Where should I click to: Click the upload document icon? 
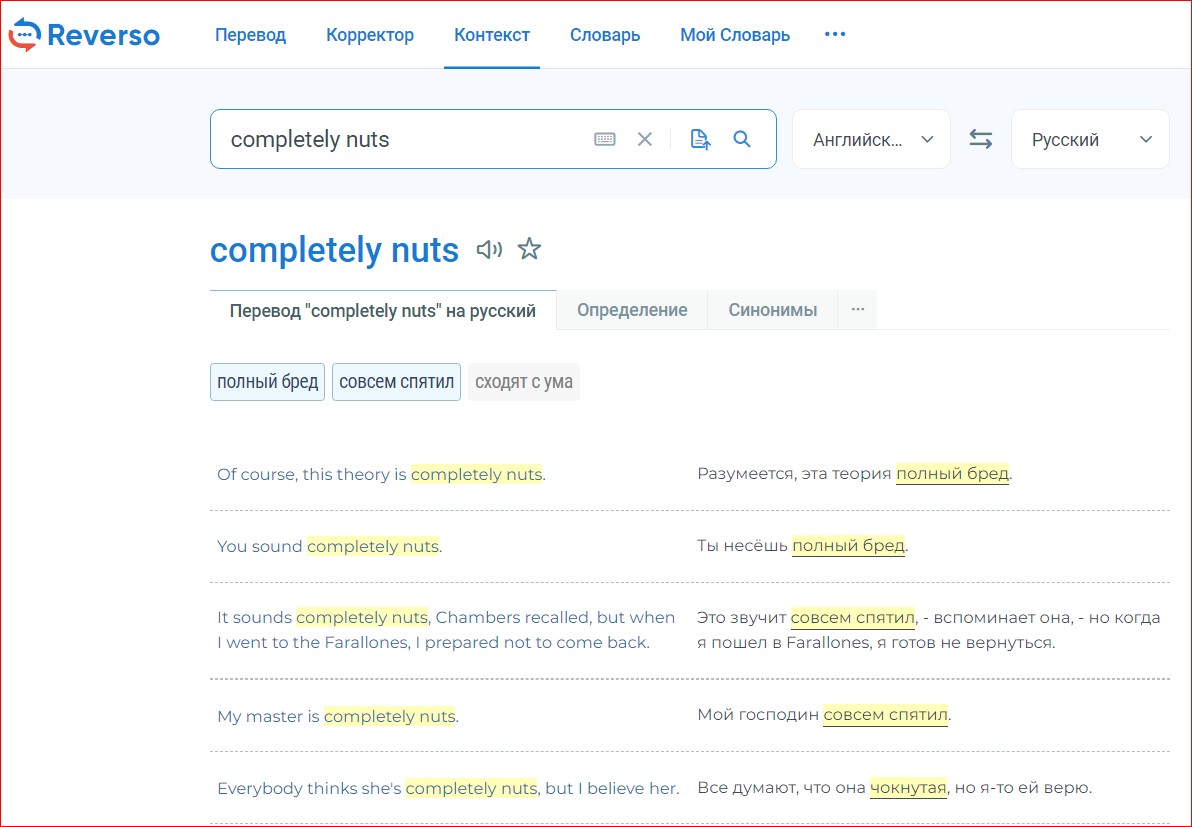[x=700, y=139]
